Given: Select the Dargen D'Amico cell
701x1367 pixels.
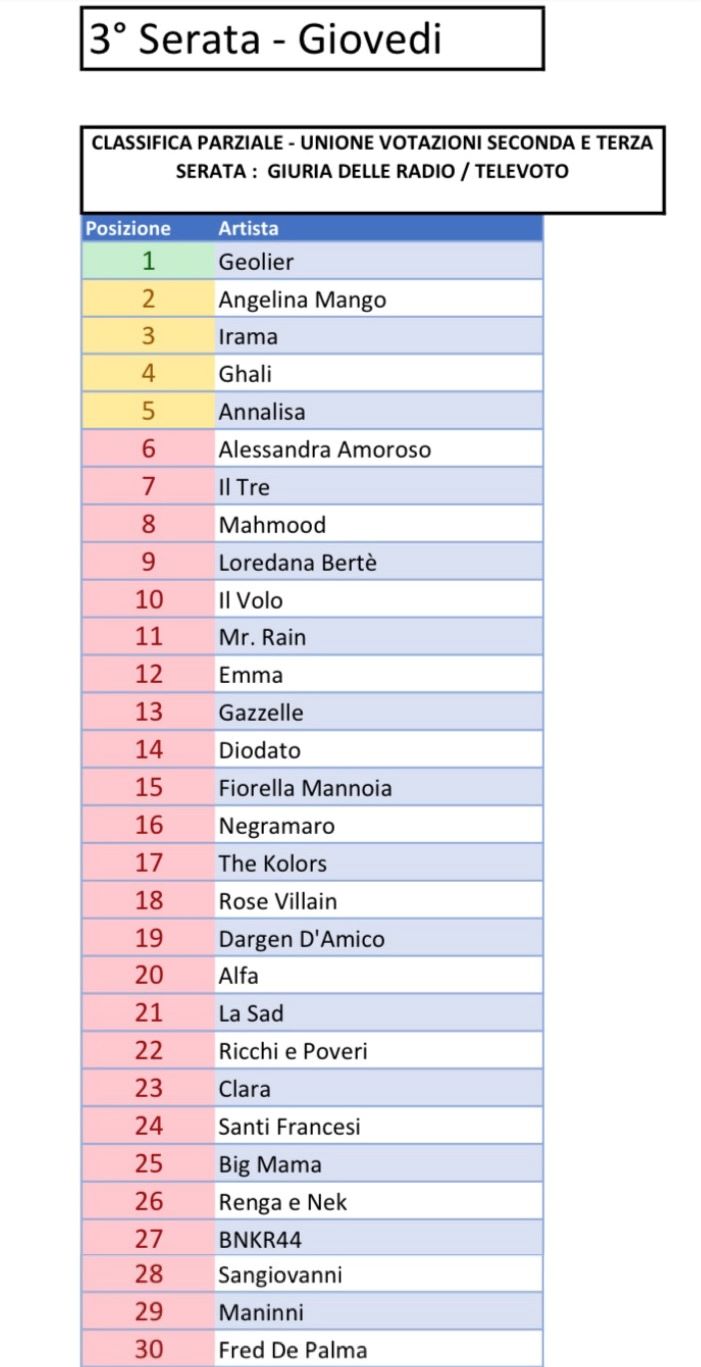Looking at the screenshot, I should [x=378, y=939].
